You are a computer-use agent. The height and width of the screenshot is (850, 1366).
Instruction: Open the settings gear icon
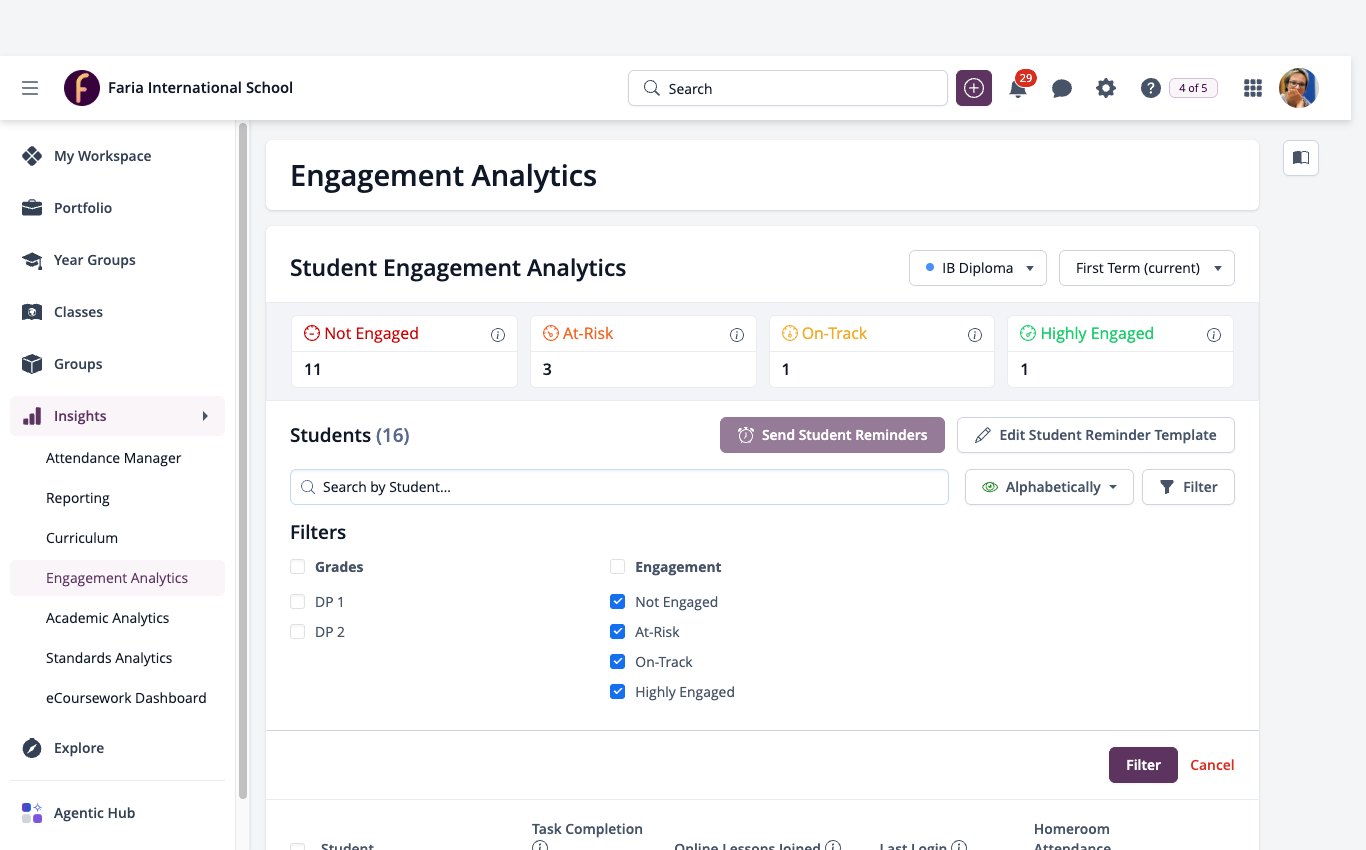[x=1106, y=88]
